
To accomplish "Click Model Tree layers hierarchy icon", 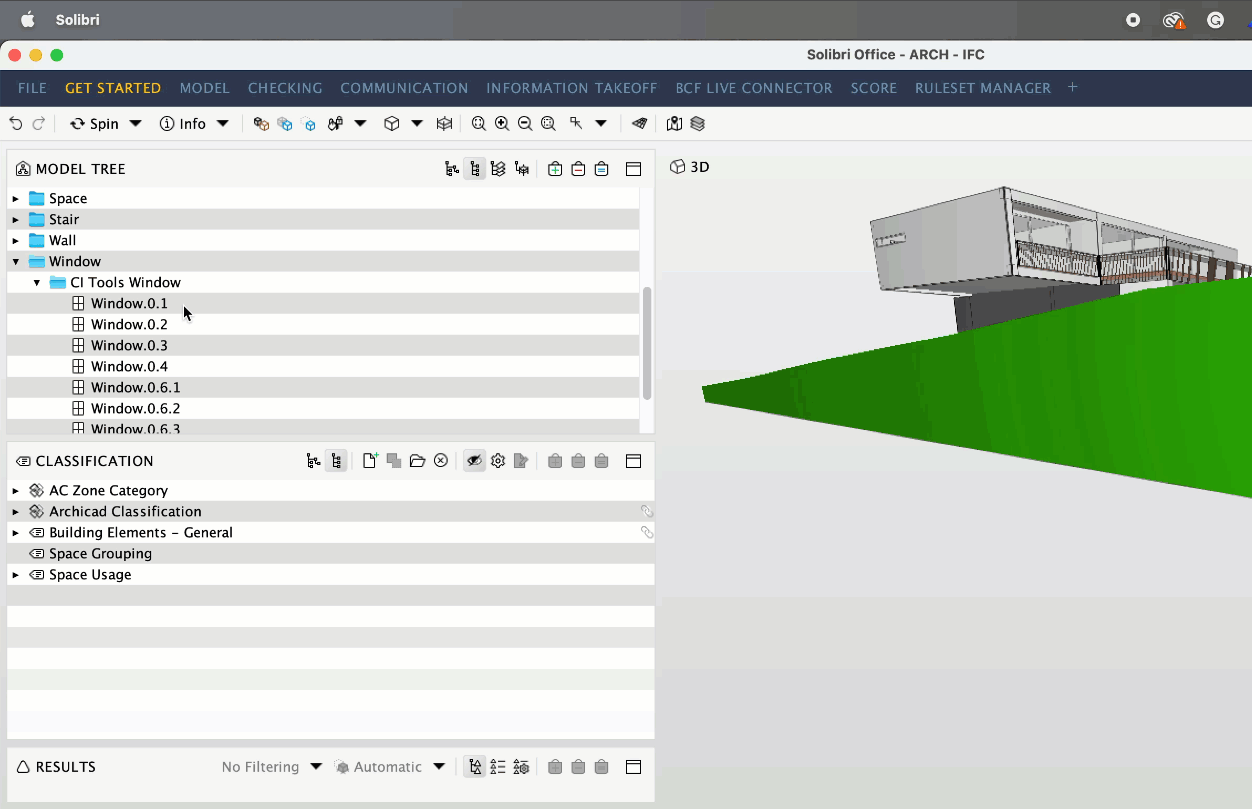I will [x=498, y=169].
